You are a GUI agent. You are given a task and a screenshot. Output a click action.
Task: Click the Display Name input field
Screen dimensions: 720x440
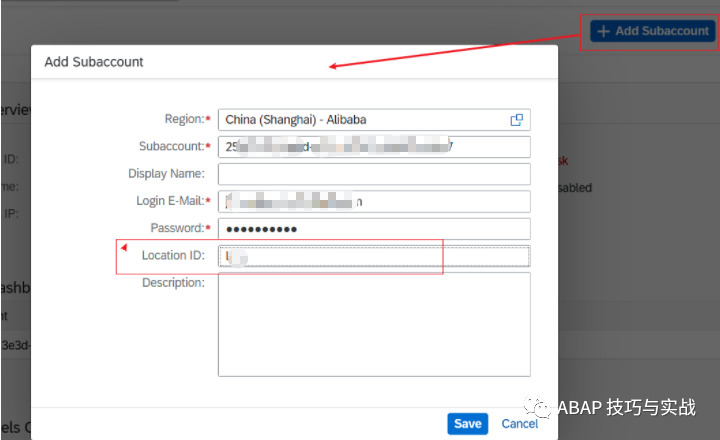[x=374, y=174]
